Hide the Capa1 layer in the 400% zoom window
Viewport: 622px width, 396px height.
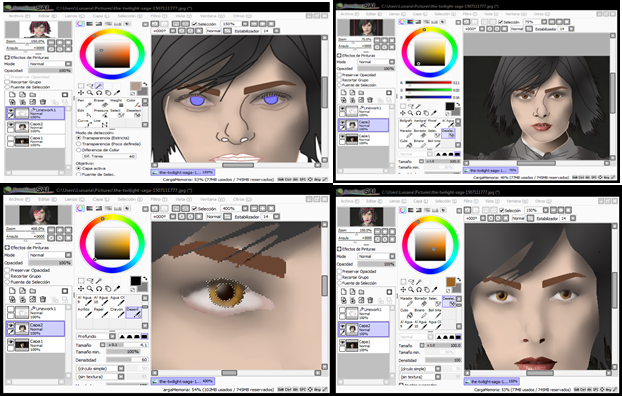[x=11, y=341]
